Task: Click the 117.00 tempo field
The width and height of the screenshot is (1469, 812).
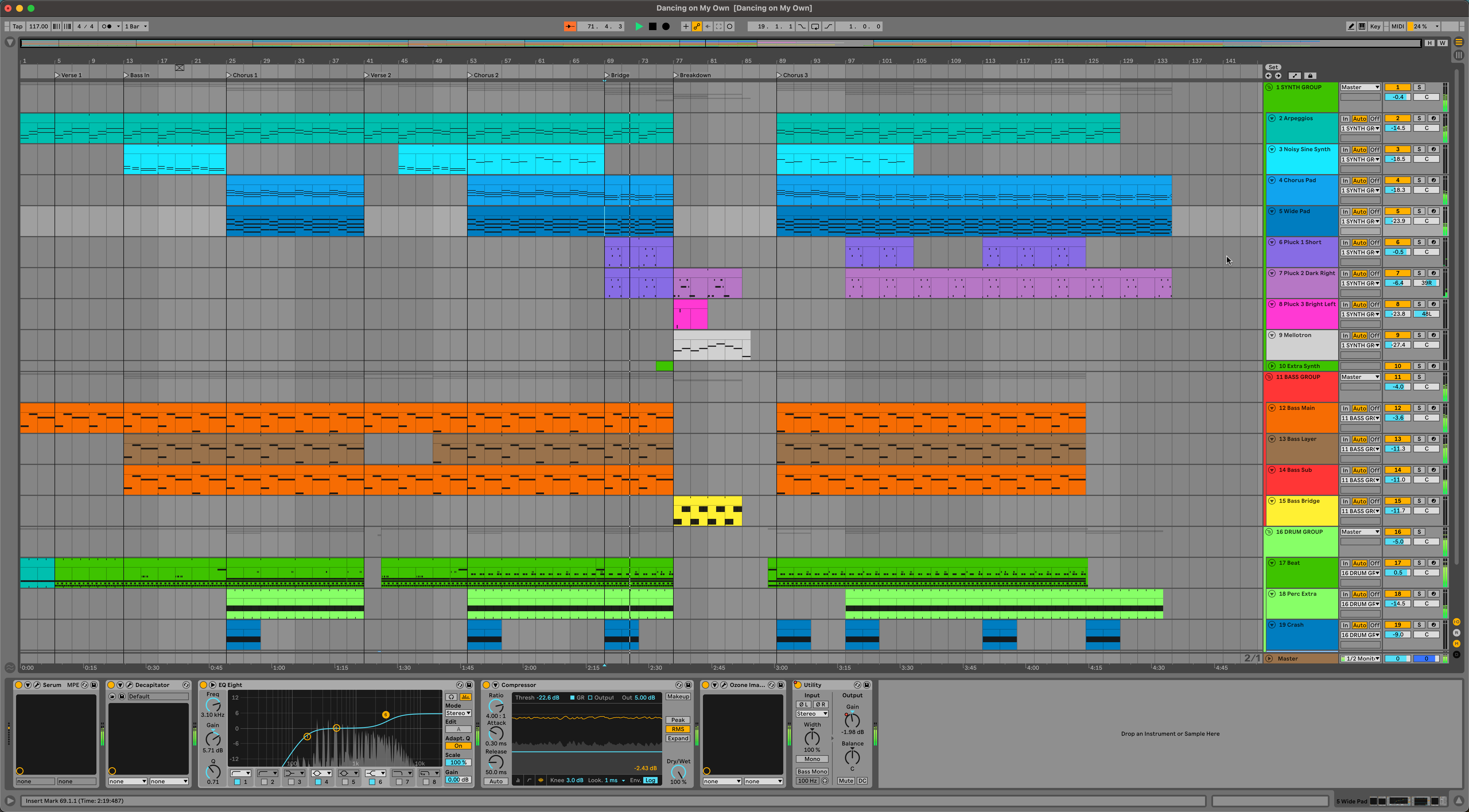Action: 38,26
